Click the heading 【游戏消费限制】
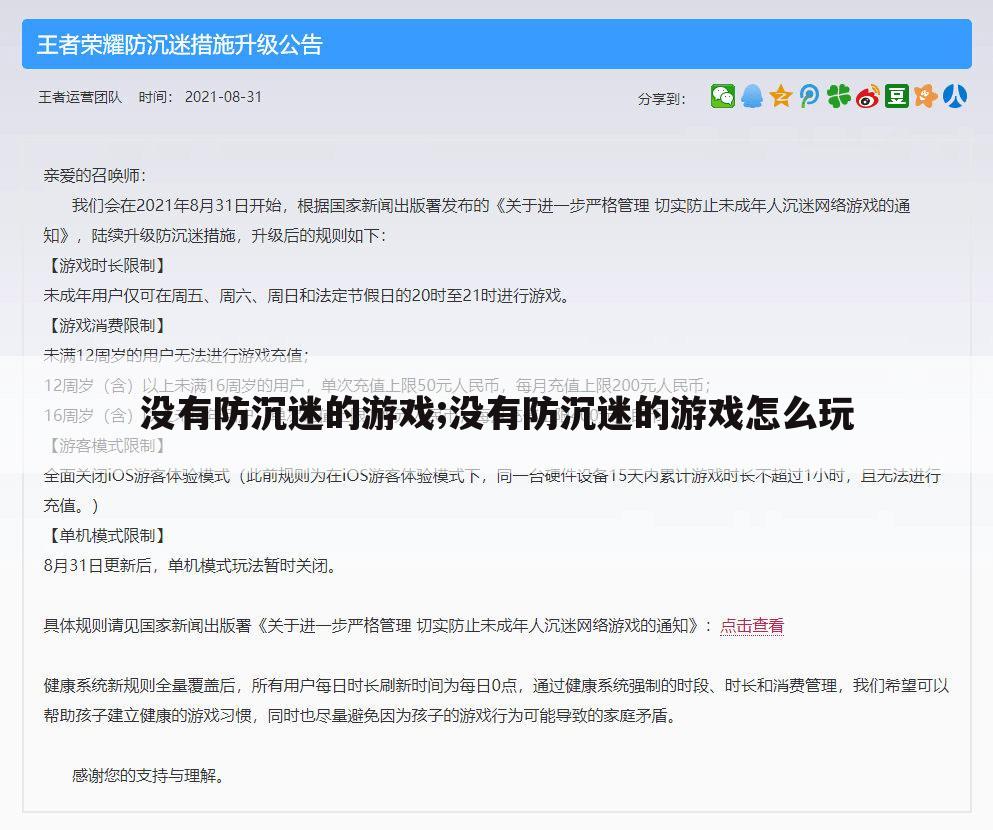This screenshot has width=993, height=830. click(107, 325)
